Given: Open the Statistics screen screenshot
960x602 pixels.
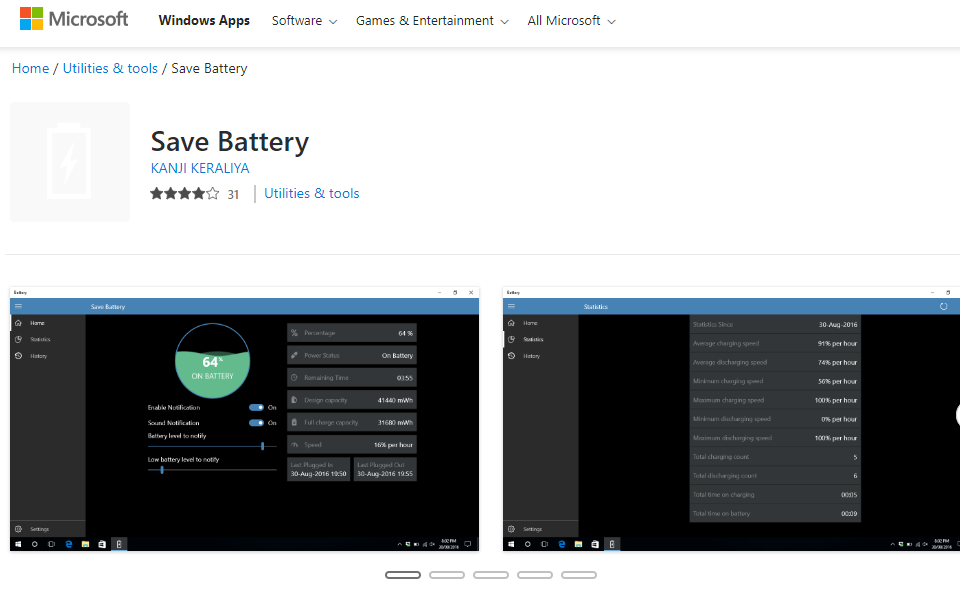Looking at the screenshot, I should tap(731, 419).
